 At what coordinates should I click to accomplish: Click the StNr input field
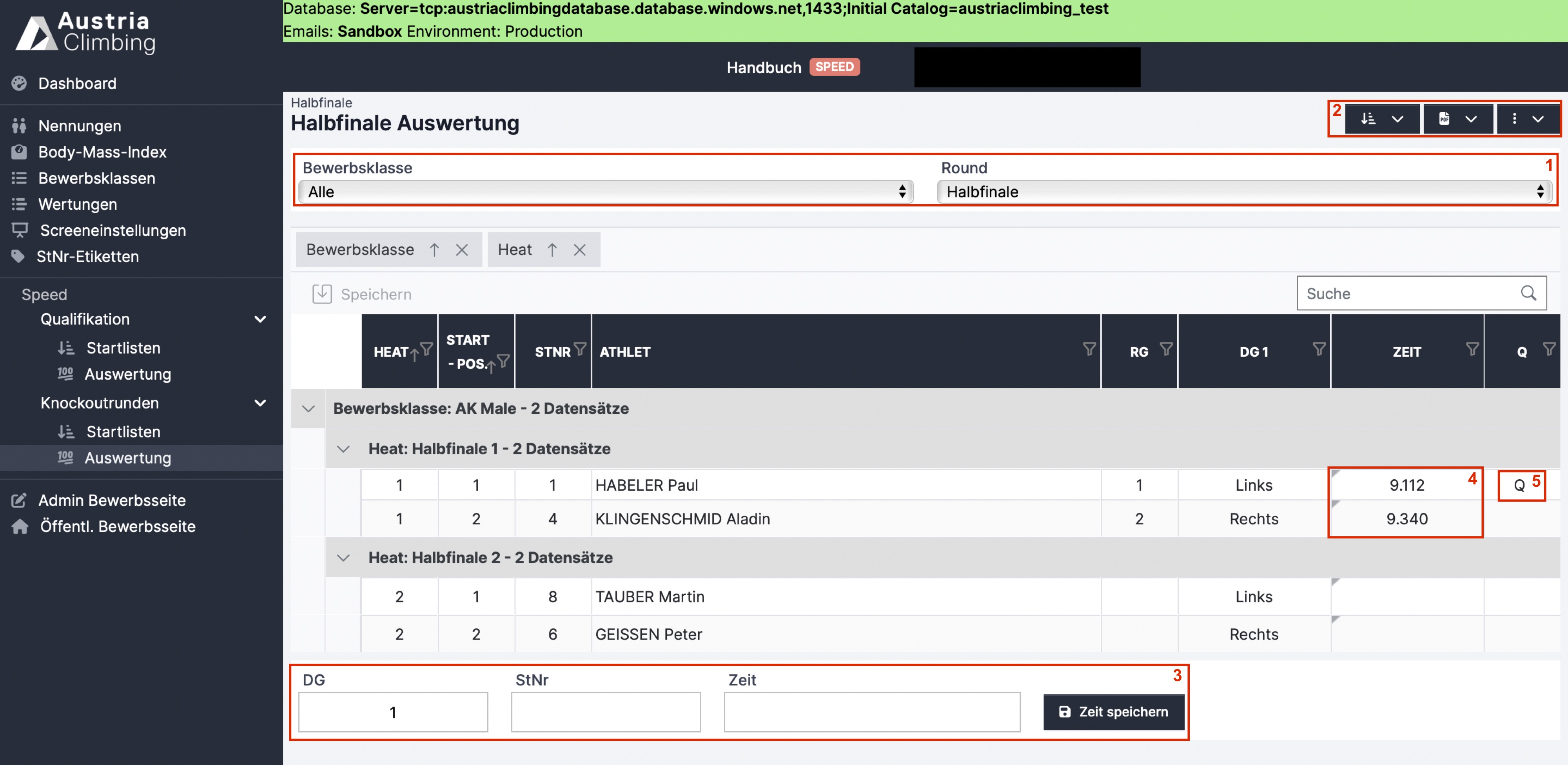point(606,711)
